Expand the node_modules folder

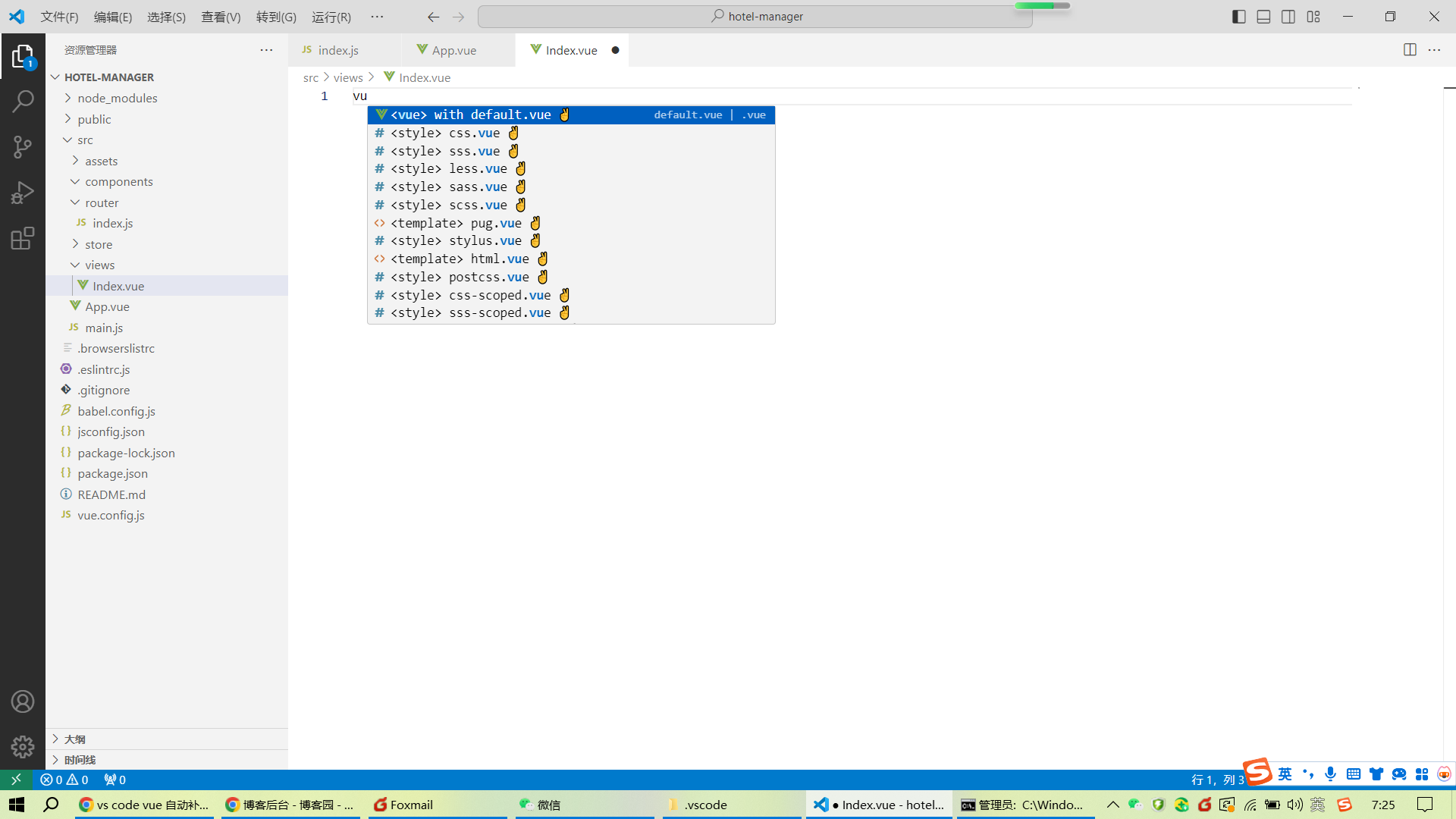117,98
